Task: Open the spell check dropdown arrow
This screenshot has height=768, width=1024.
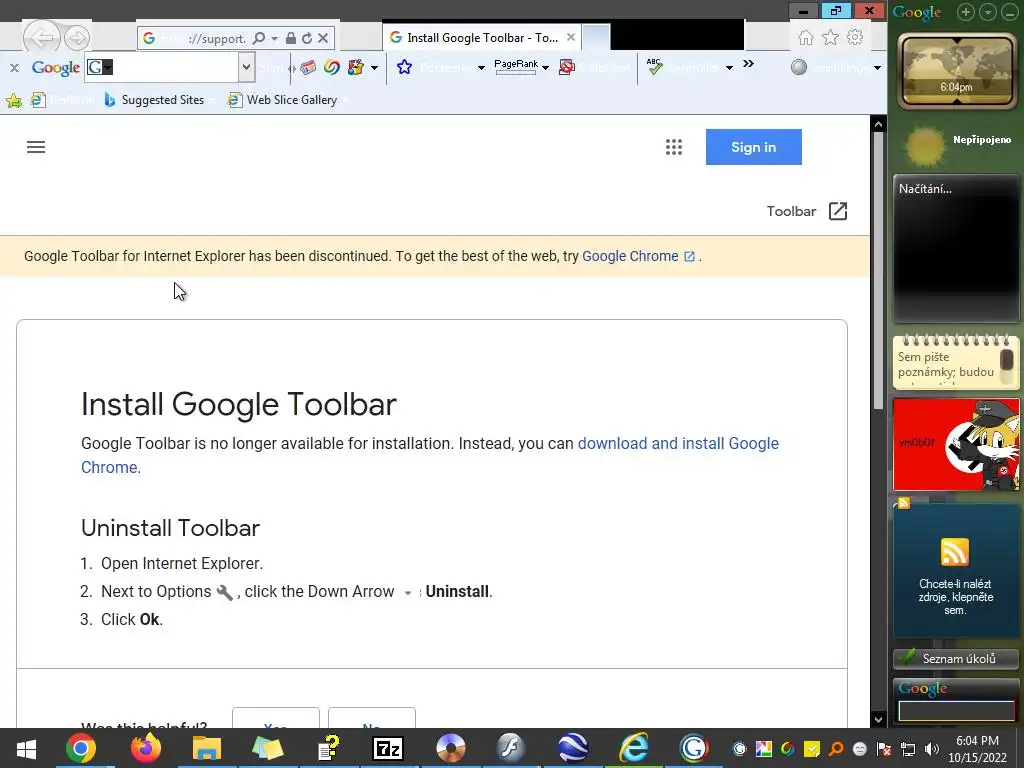Action: [729, 68]
